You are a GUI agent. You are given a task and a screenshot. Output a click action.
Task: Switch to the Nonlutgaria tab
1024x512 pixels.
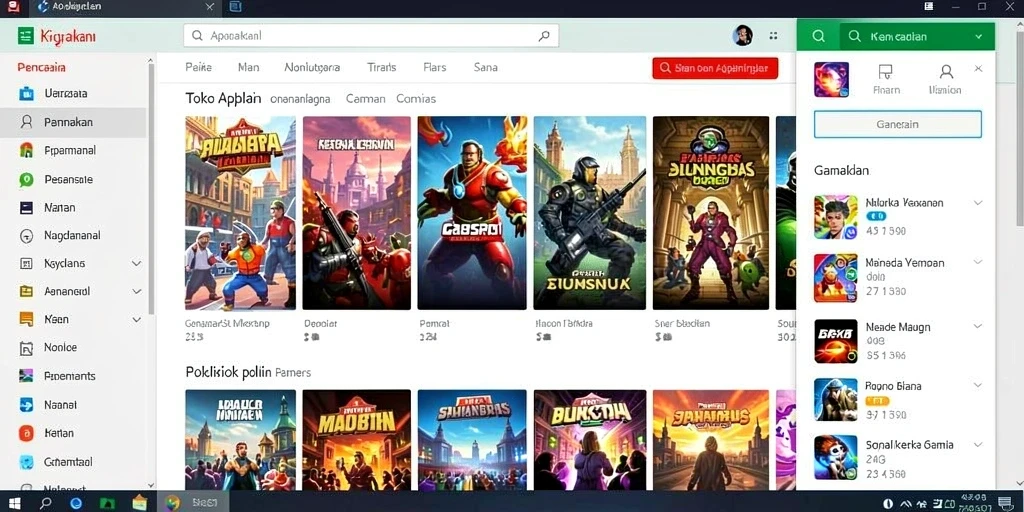pyautogui.click(x=312, y=67)
